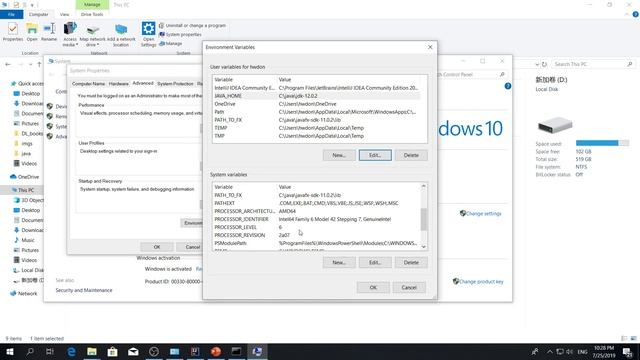Click the Explorer back navigation arrow
640x360 pixels.
point(8,64)
